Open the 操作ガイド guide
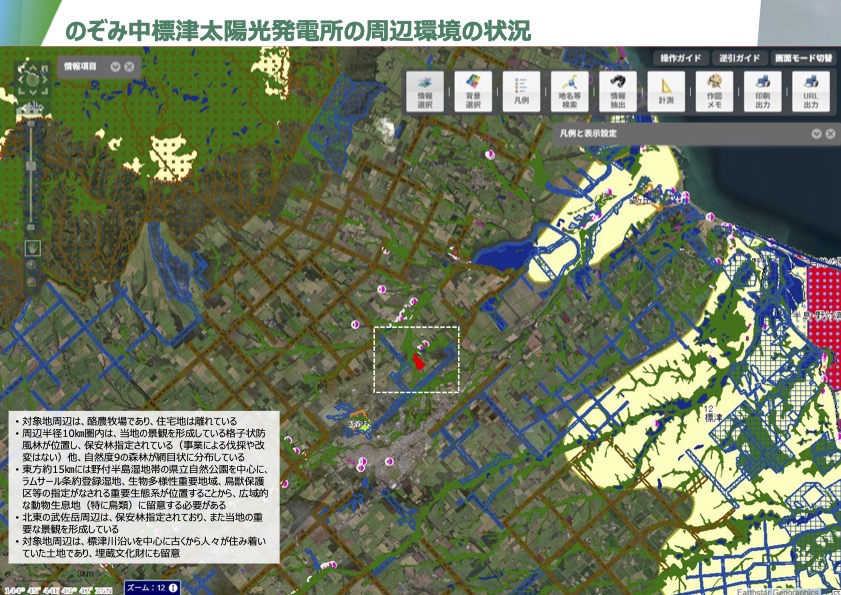This screenshot has height=595, width=841. [x=679, y=58]
